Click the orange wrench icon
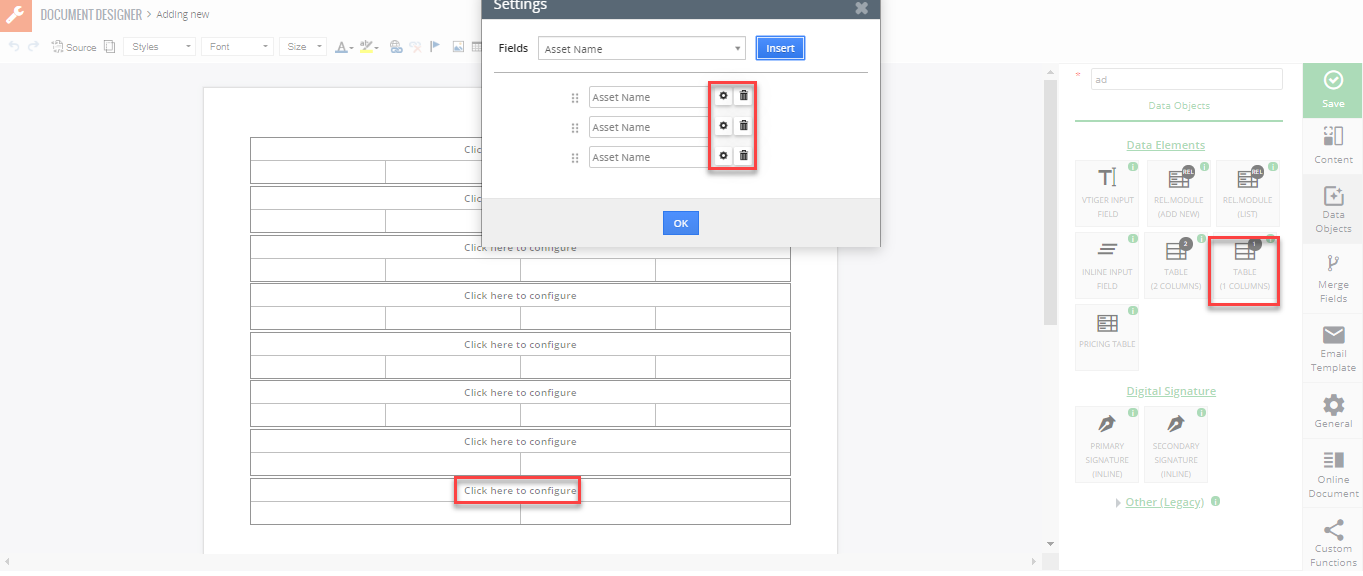Screen dimensions: 1363x576 click(16, 15)
